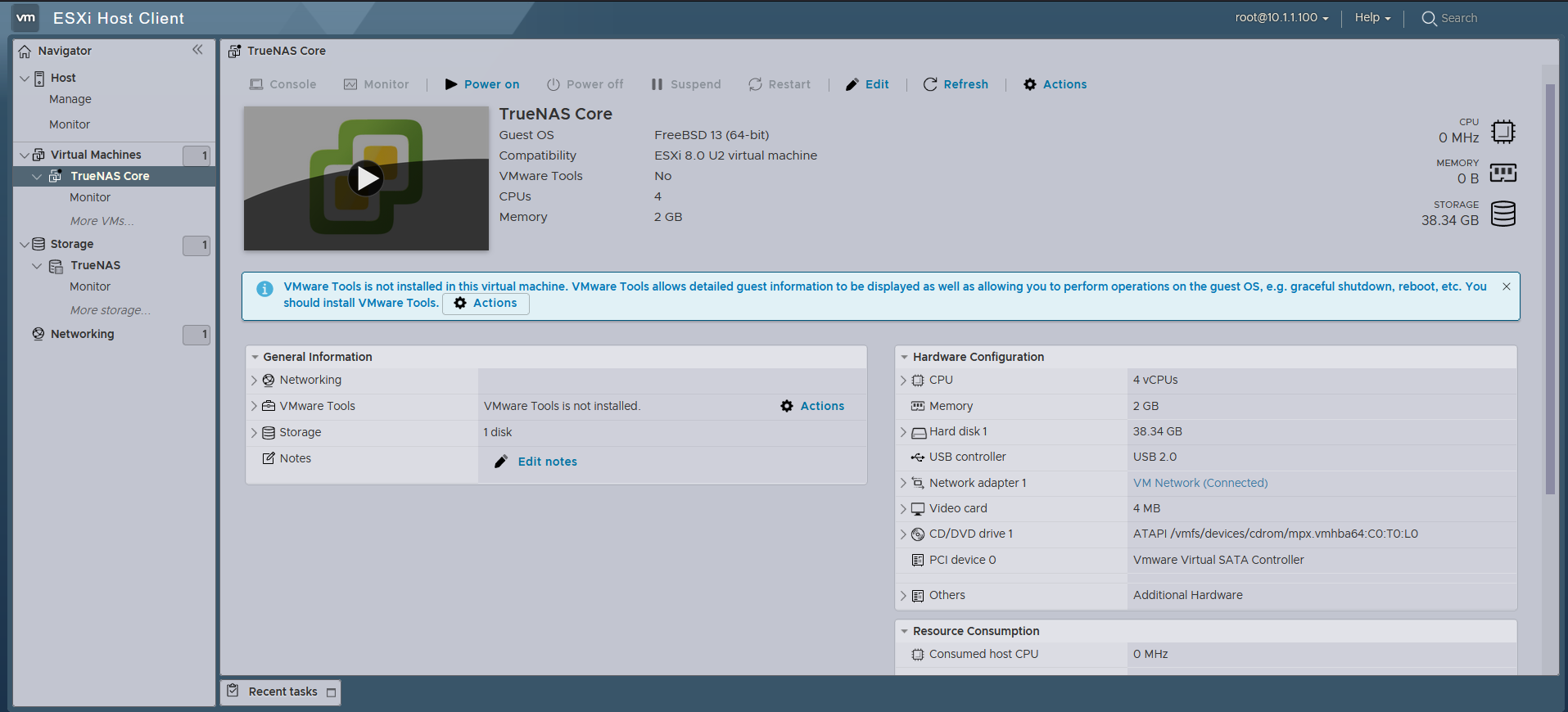The image size is (1568, 712).
Task: Collapse the TrueNAS datastore tree node
Action: pos(37,266)
